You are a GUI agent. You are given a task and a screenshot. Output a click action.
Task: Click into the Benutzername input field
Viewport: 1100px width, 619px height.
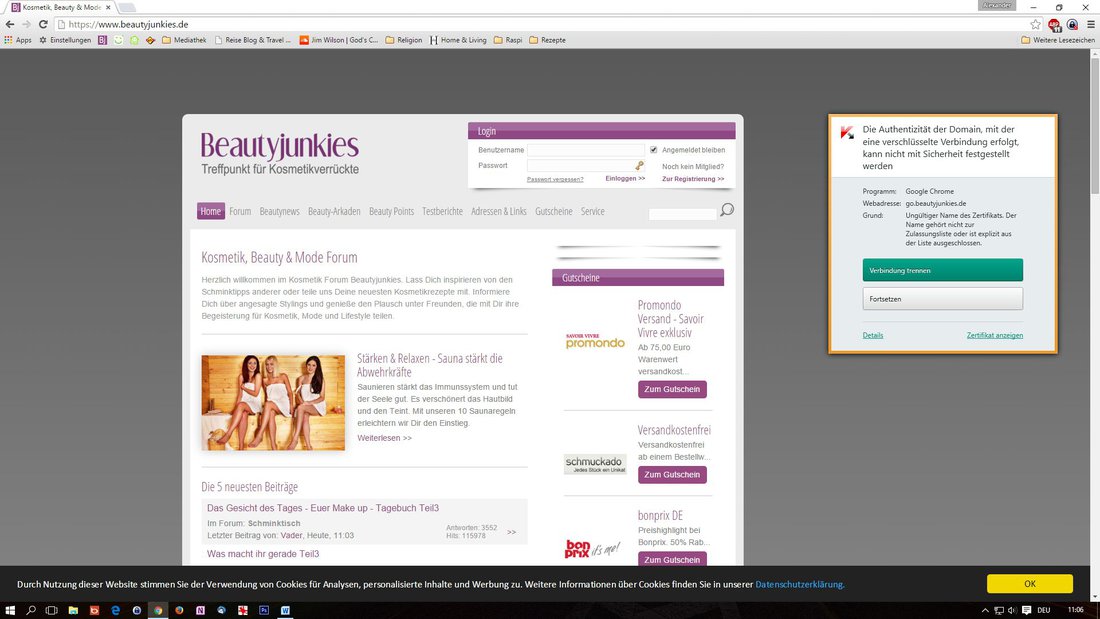586,150
